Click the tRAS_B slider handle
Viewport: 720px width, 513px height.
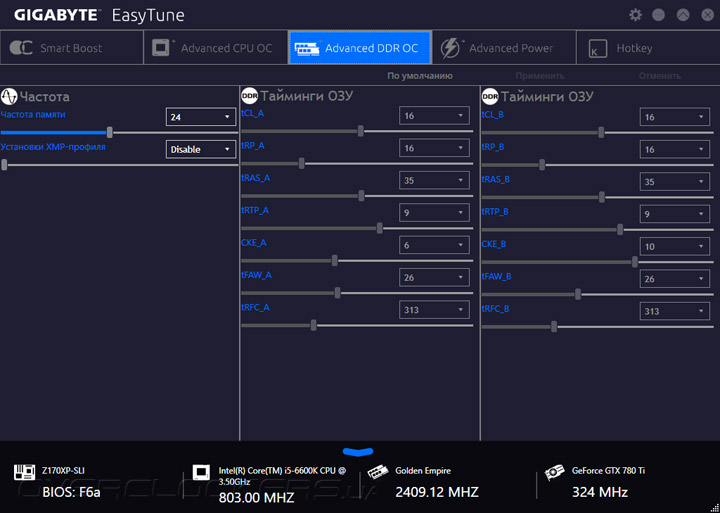tap(602, 197)
